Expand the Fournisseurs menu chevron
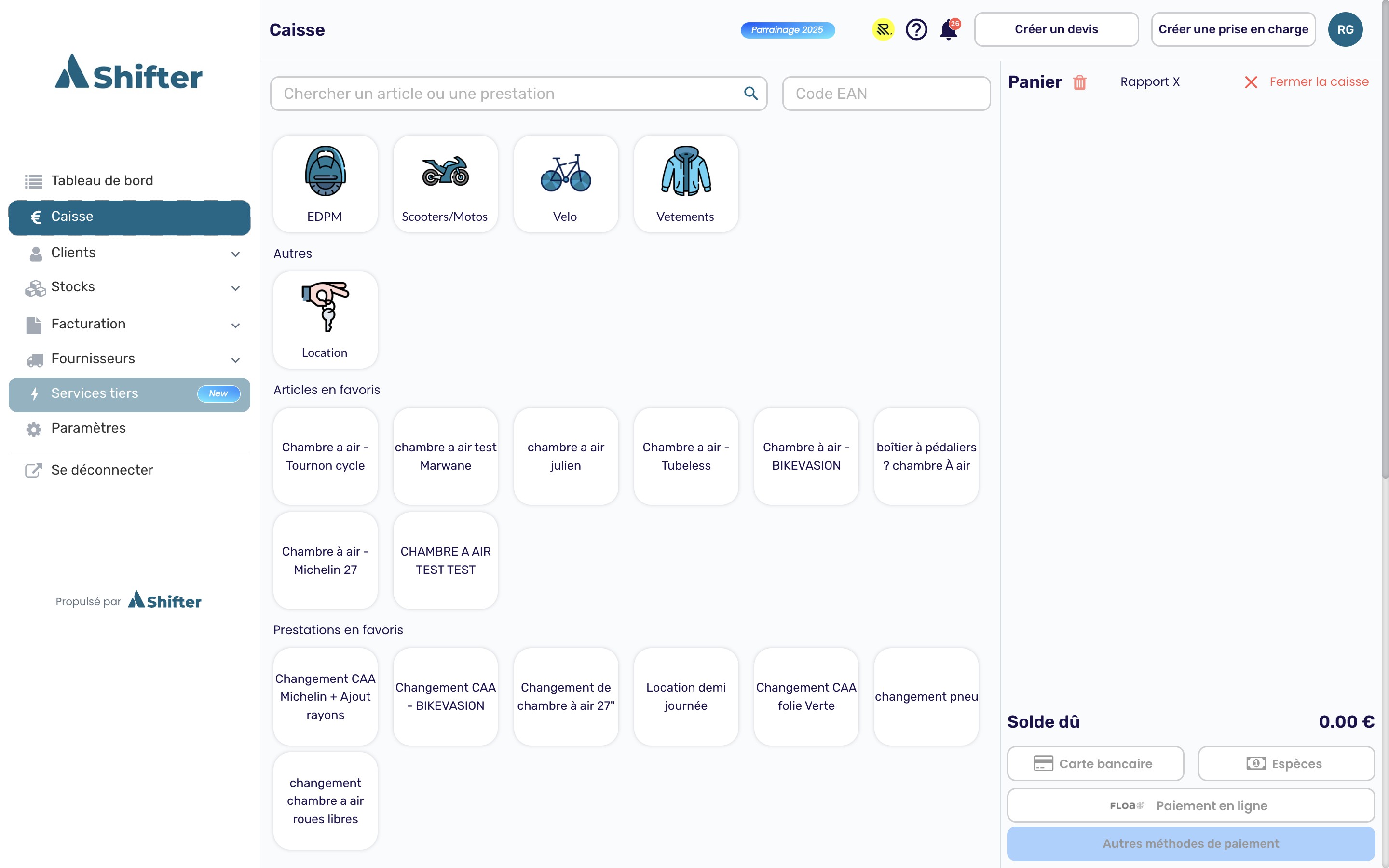The height and width of the screenshot is (868, 1389). coord(235,360)
